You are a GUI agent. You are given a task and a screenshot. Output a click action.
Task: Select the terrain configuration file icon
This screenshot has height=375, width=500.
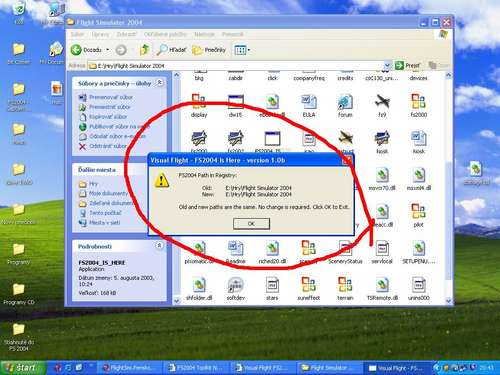tap(345, 289)
